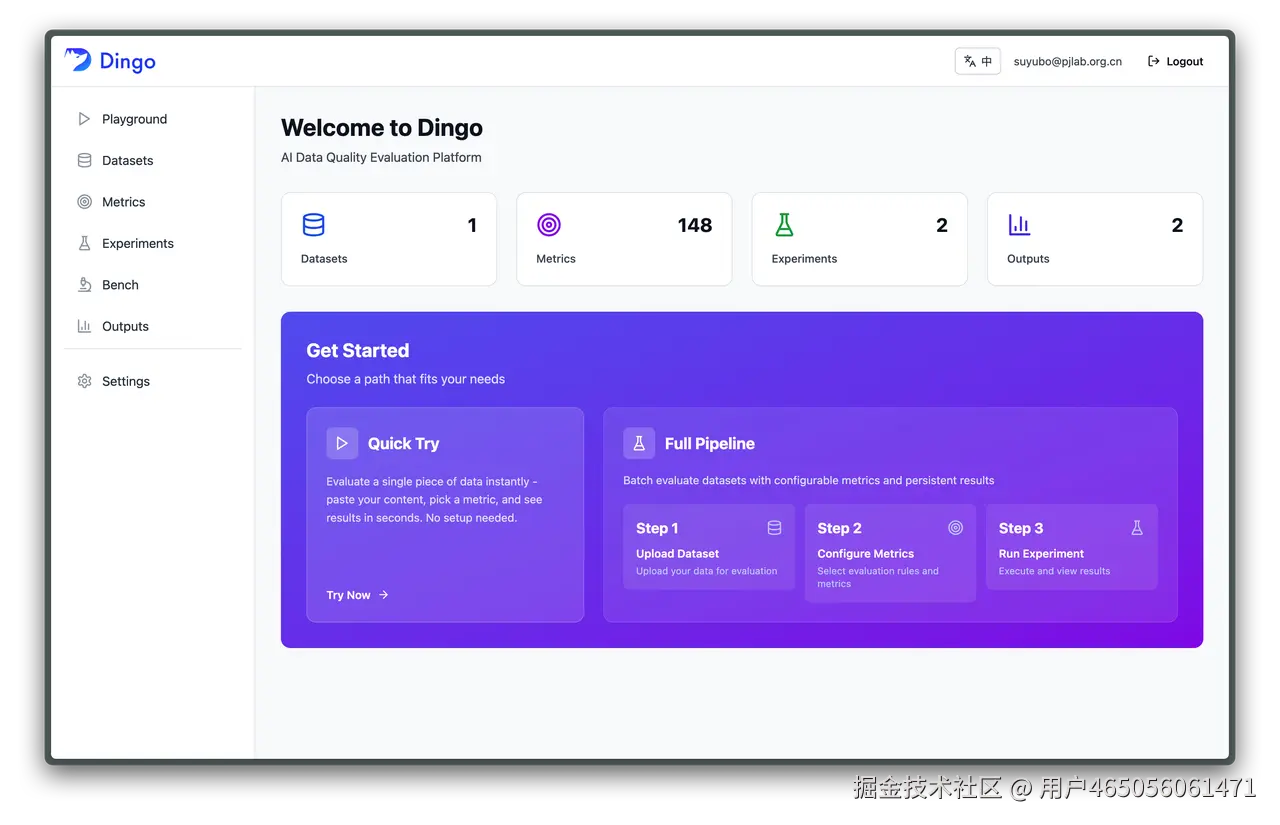Image resolution: width=1280 pixels, height=825 pixels.
Task: Click the bar chart icon on Outputs card
Action: (1019, 225)
